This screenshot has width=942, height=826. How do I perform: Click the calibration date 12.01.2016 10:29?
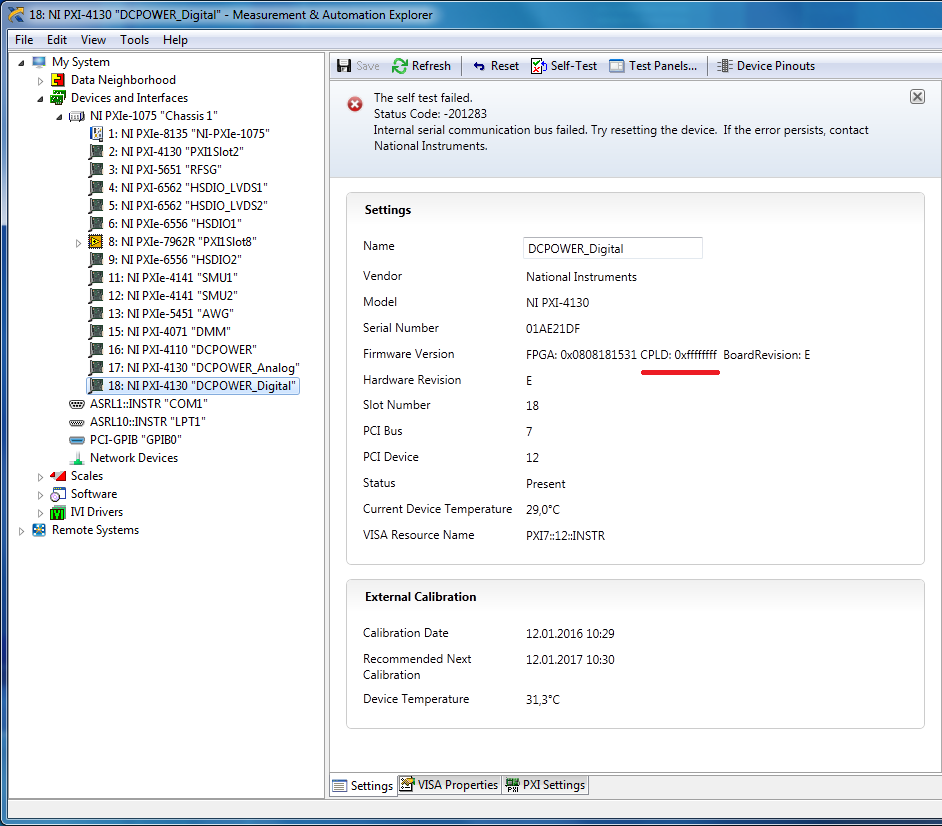[x=570, y=633]
